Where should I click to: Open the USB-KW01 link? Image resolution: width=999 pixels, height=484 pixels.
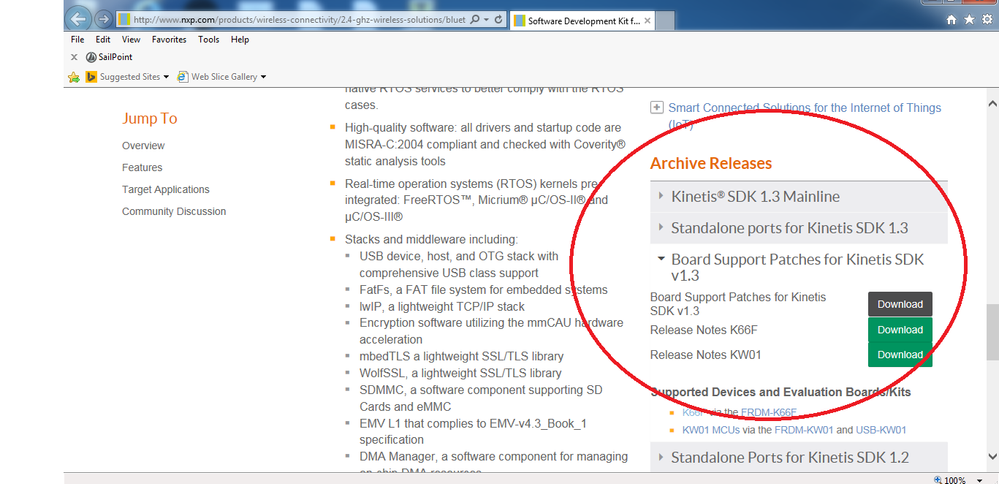[x=881, y=431]
